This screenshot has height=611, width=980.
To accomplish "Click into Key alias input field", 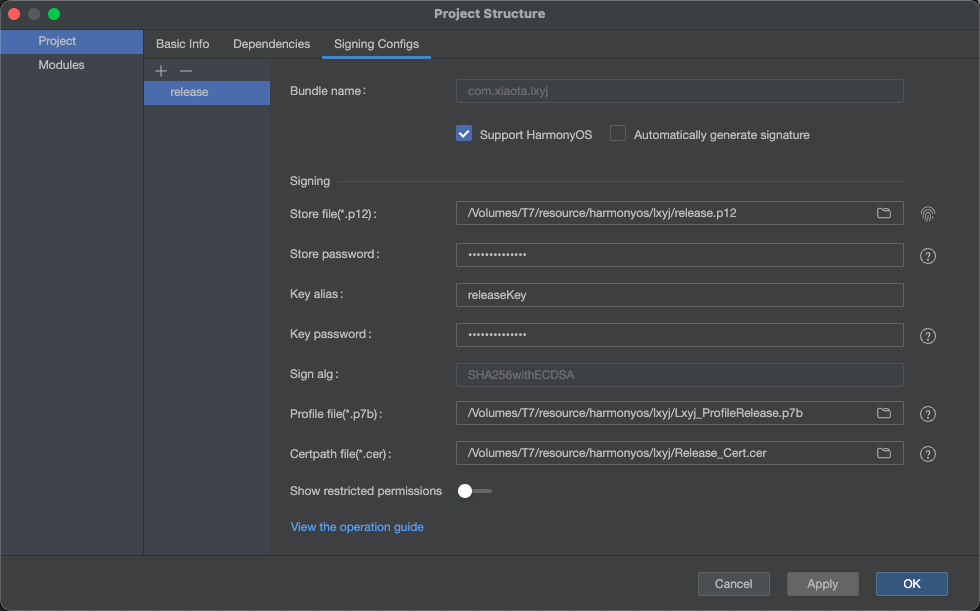I will (679, 295).
